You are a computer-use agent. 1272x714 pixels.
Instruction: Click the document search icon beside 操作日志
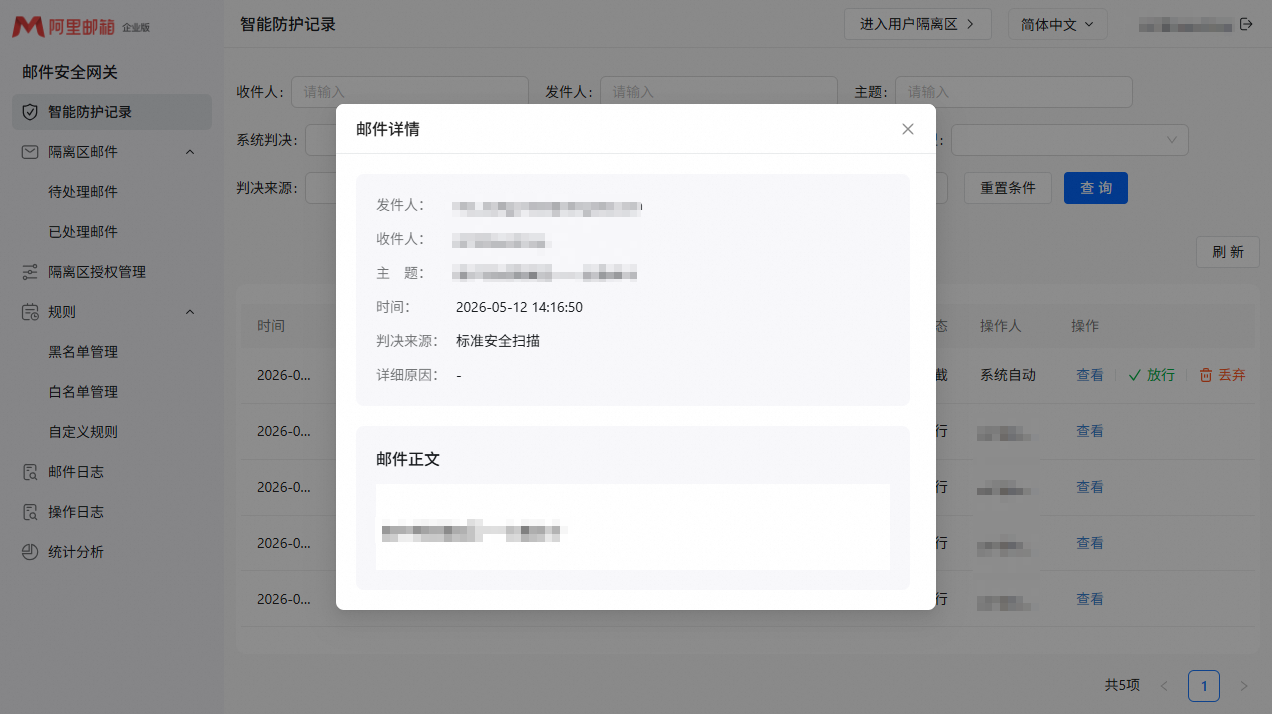pos(30,512)
